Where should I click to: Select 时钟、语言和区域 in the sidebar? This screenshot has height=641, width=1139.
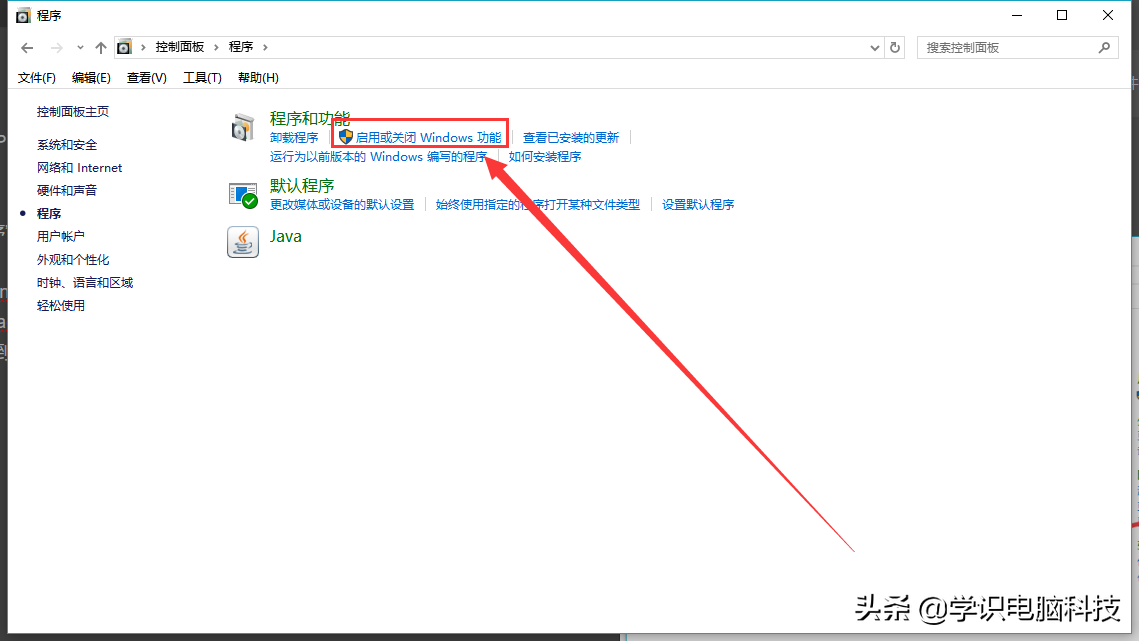tap(85, 283)
